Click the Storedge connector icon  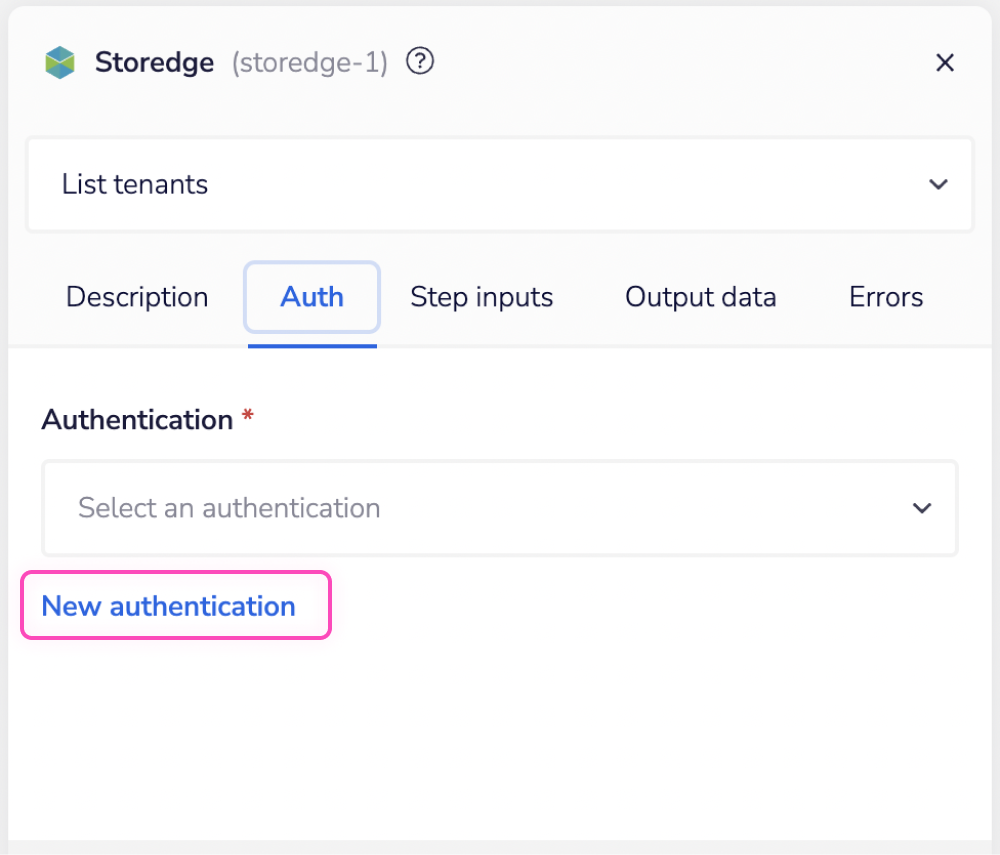coord(60,62)
